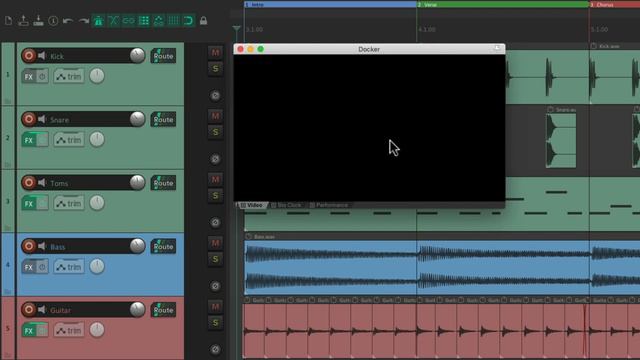The image size is (640, 360).
Task: Arm the Guitar track for recording
Action: 29,310
